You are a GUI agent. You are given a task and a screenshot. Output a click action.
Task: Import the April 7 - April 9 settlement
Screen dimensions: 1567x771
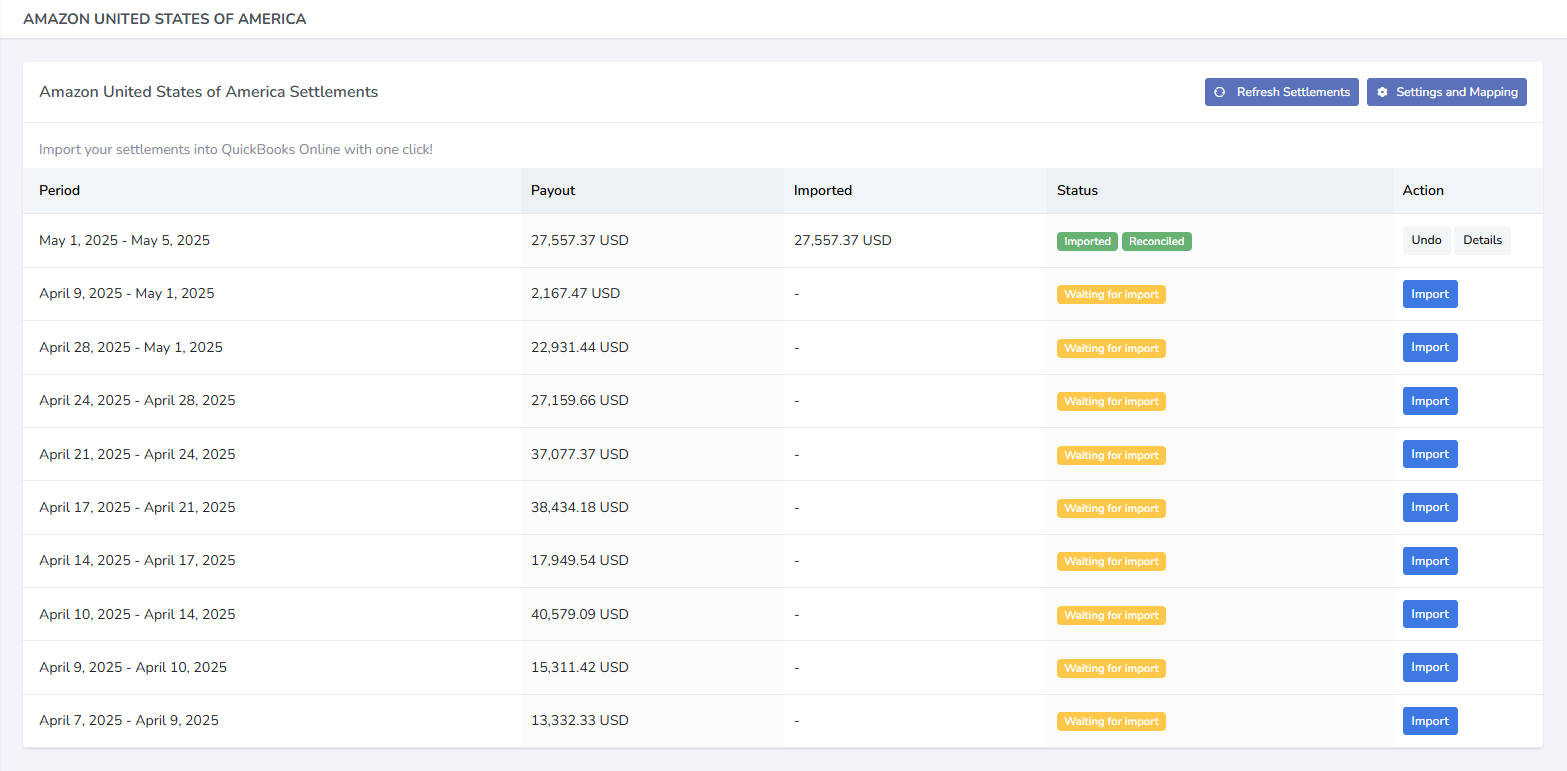[1430, 721]
